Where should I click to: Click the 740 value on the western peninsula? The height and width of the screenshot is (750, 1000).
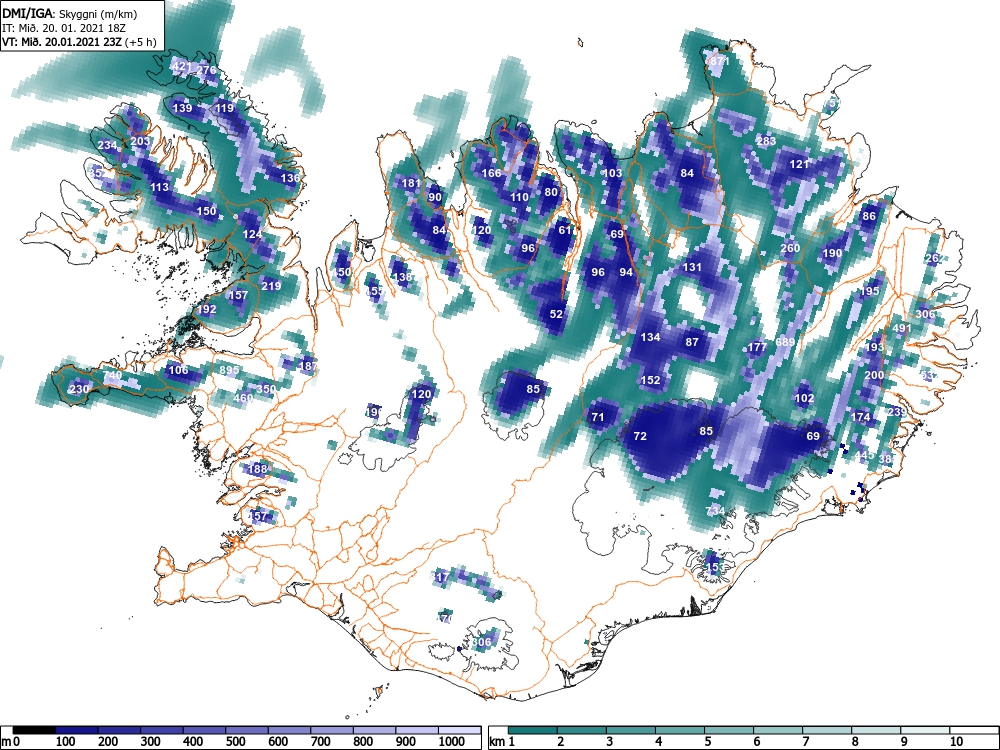point(112,376)
